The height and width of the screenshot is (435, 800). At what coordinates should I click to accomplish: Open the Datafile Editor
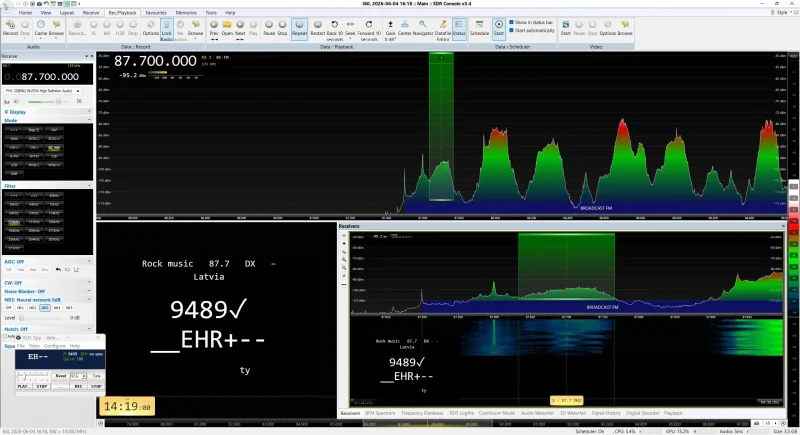coord(443,30)
